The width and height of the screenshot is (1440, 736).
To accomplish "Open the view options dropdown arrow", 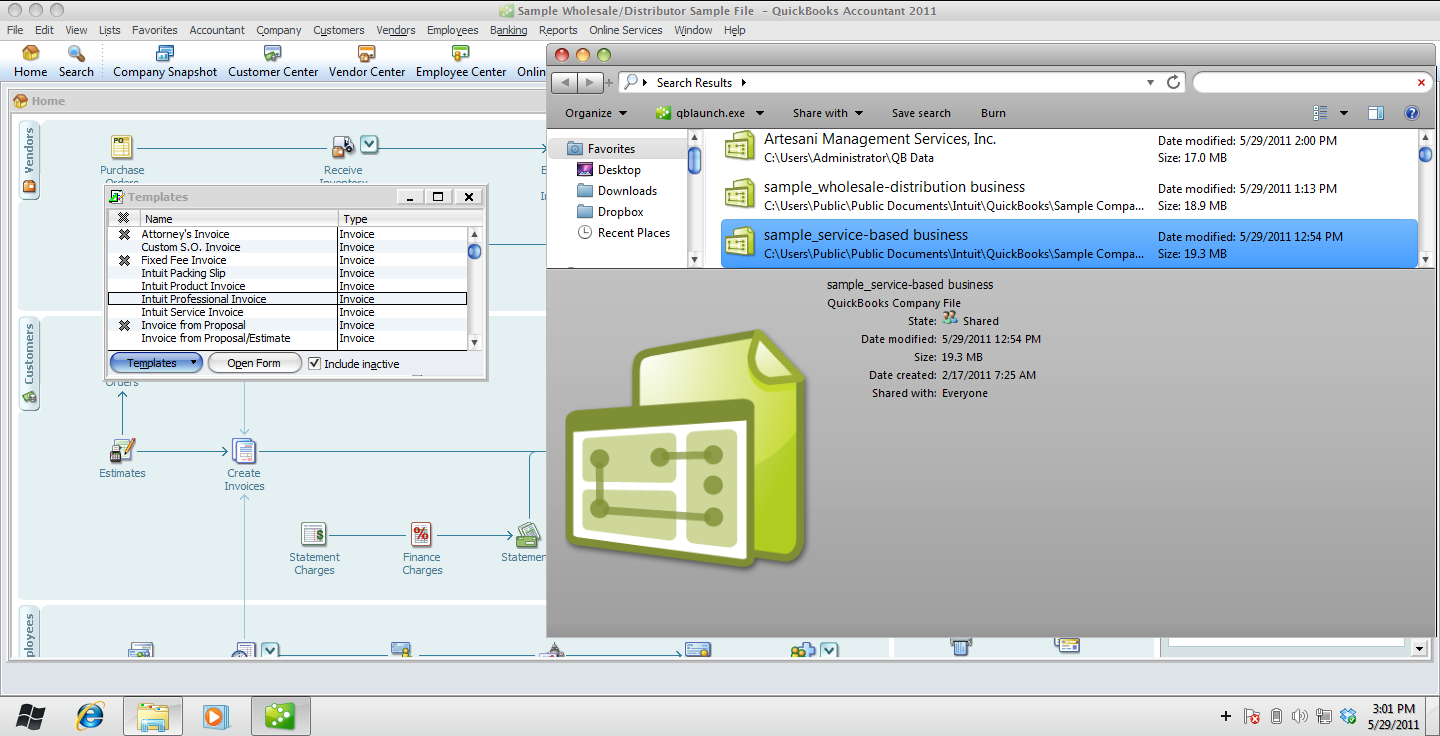I will tap(1344, 113).
